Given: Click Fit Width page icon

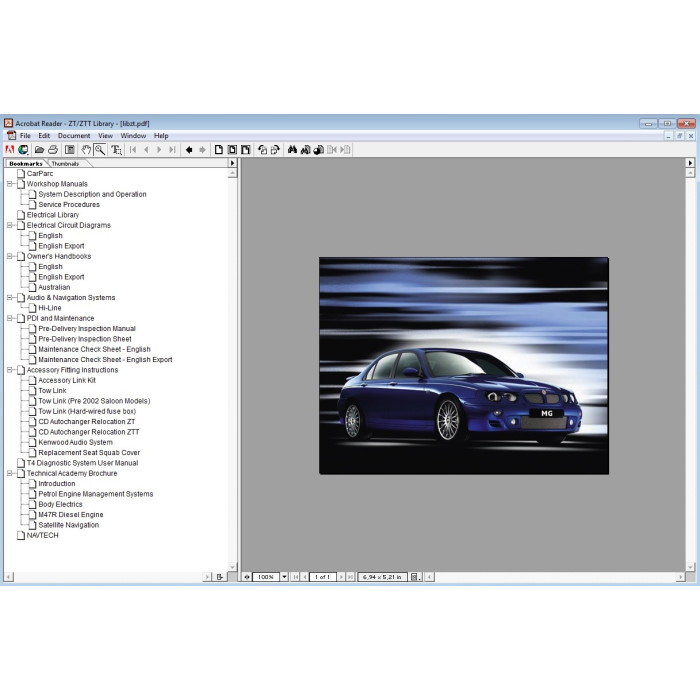Looking at the screenshot, I should click(246, 150).
